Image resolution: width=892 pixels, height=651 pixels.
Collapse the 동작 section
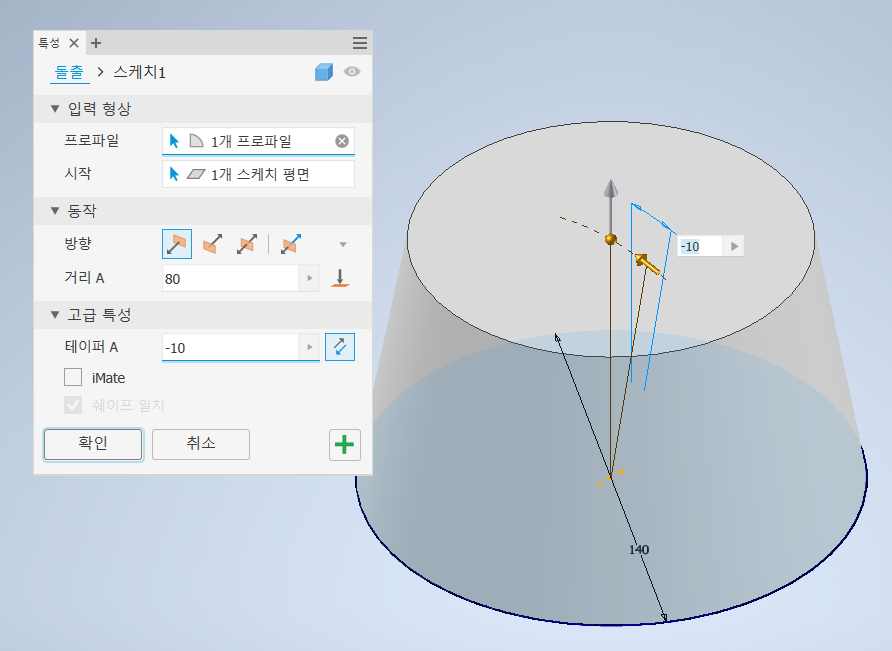click(x=55, y=211)
